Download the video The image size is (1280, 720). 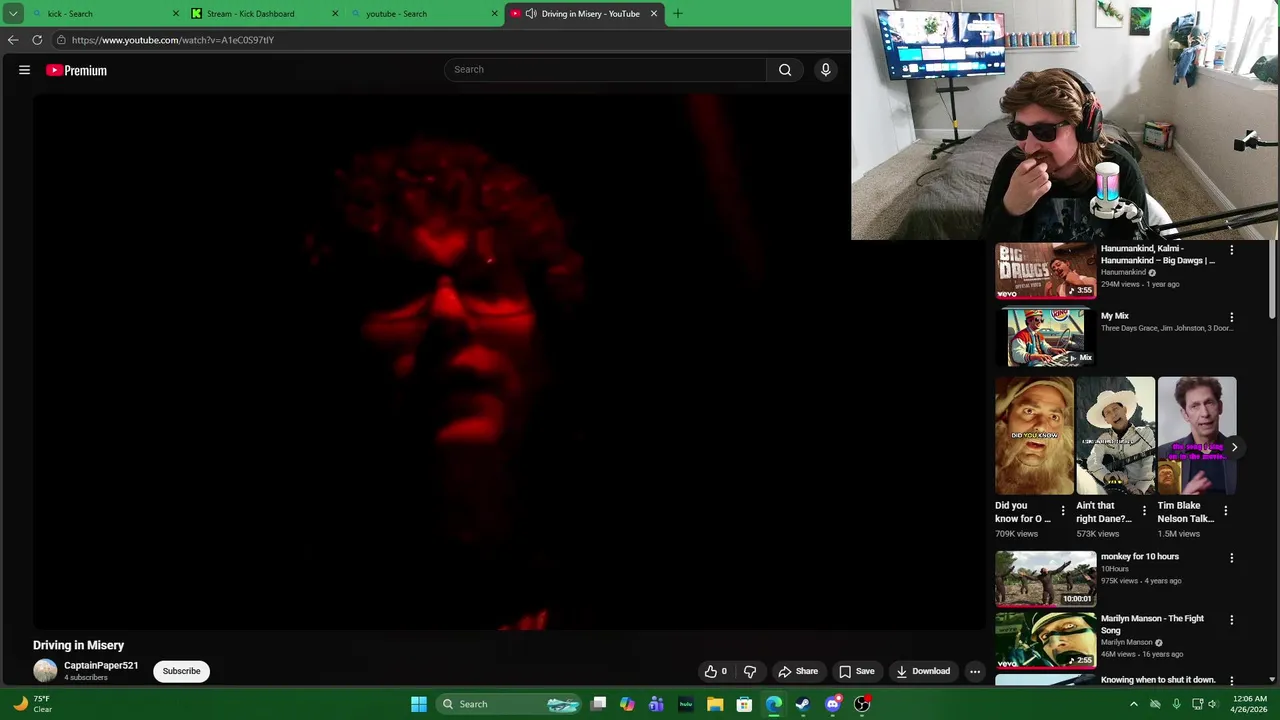(x=923, y=671)
